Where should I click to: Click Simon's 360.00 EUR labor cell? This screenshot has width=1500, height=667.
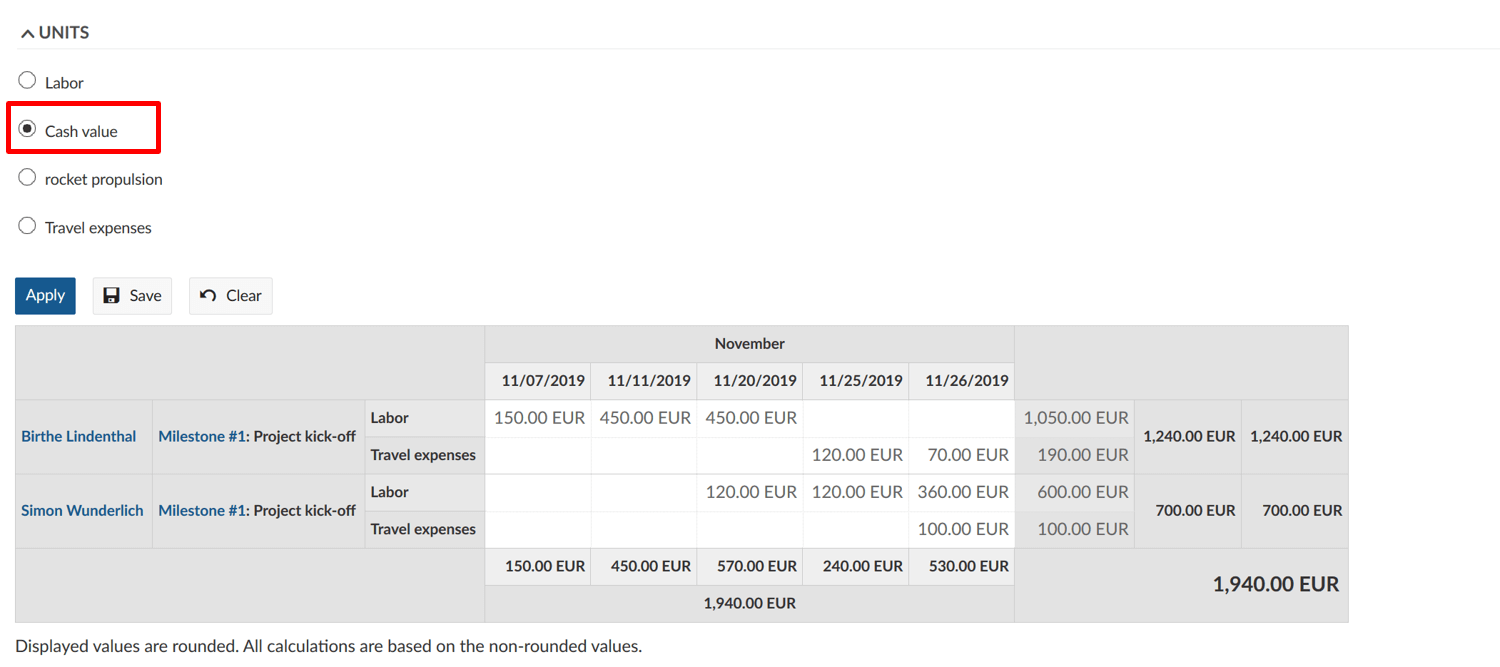coord(963,492)
